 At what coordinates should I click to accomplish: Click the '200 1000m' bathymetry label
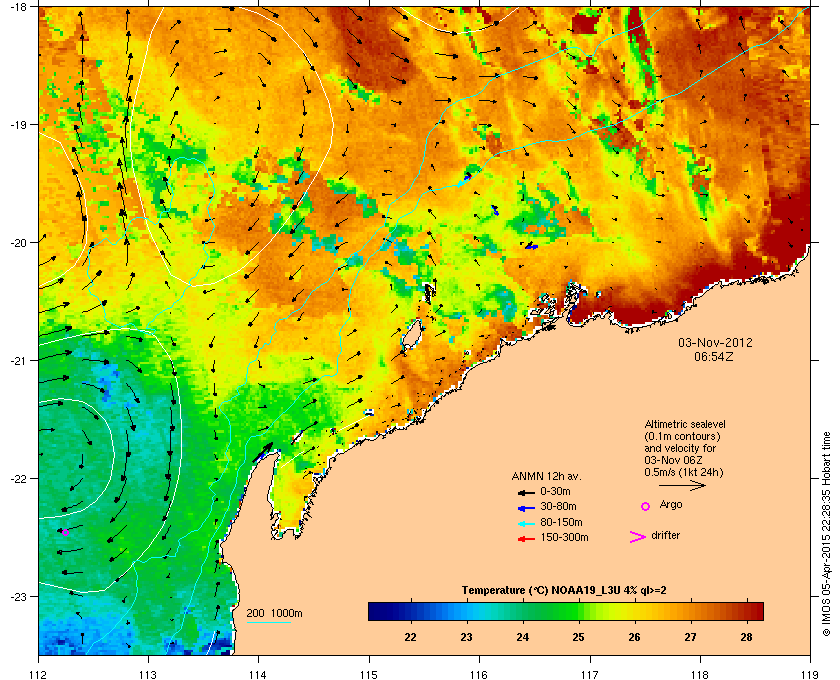(x=274, y=614)
